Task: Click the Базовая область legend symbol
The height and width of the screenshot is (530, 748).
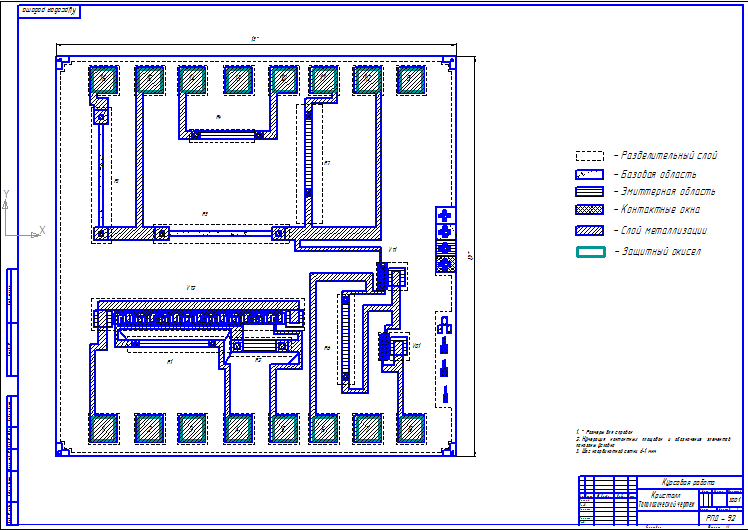Action: coord(590,175)
